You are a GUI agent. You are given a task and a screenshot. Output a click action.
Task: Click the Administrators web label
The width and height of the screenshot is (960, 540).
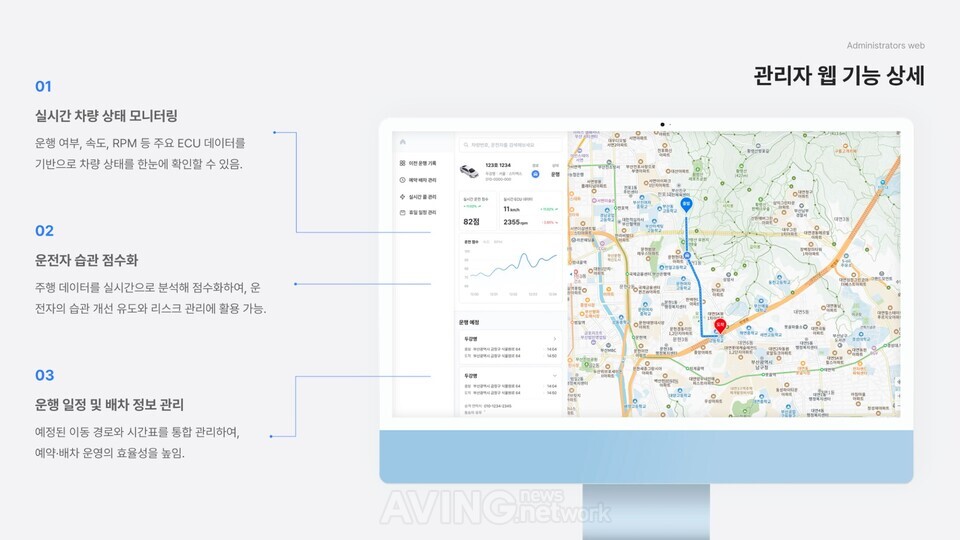885,45
